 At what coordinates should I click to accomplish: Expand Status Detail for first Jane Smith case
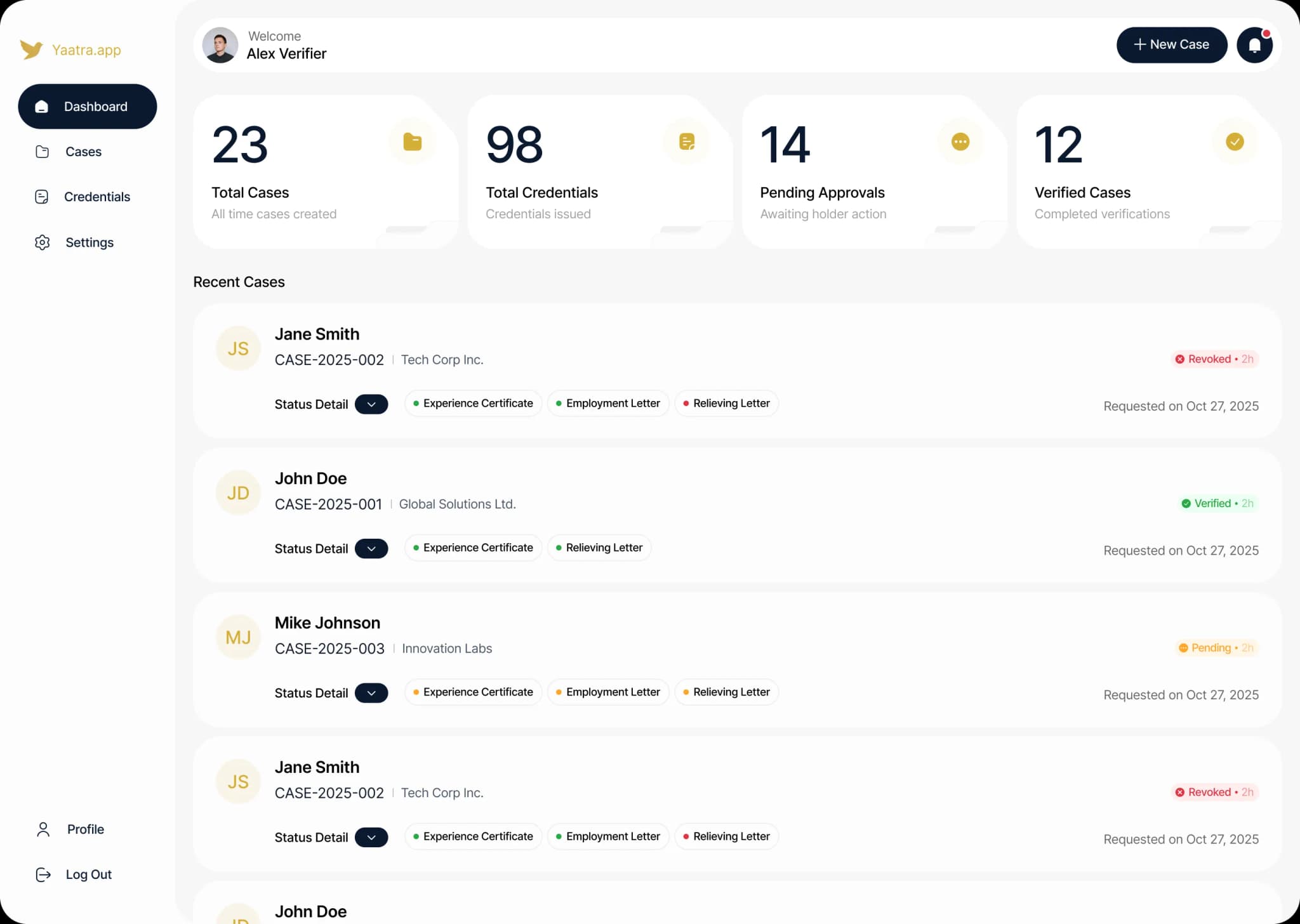click(371, 404)
